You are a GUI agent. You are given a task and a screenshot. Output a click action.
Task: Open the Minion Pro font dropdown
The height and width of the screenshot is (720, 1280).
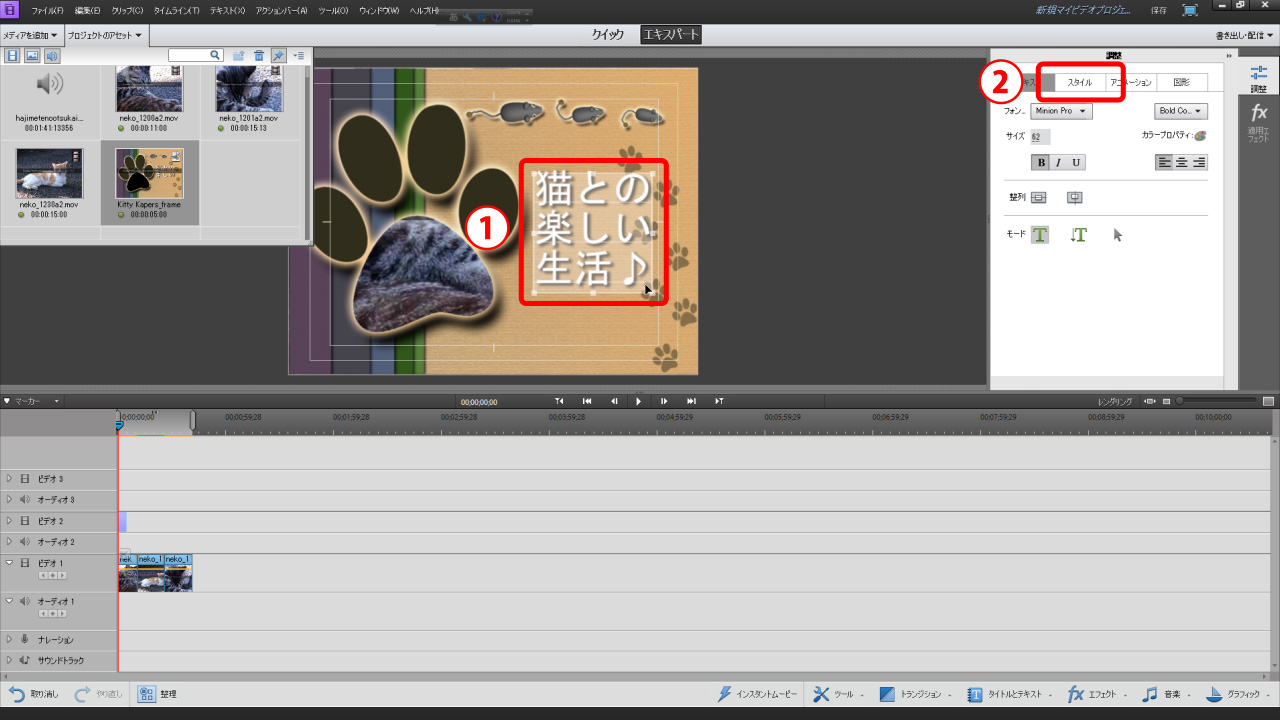(1061, 111)
